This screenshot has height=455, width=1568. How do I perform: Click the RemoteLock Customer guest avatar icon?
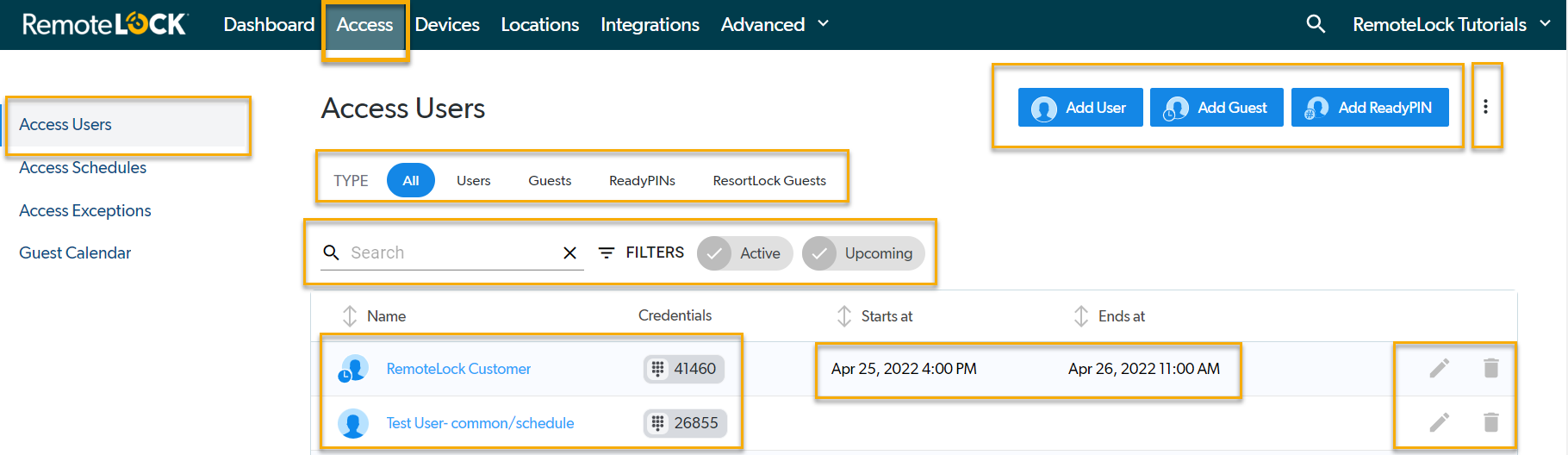tap(353, 369)
